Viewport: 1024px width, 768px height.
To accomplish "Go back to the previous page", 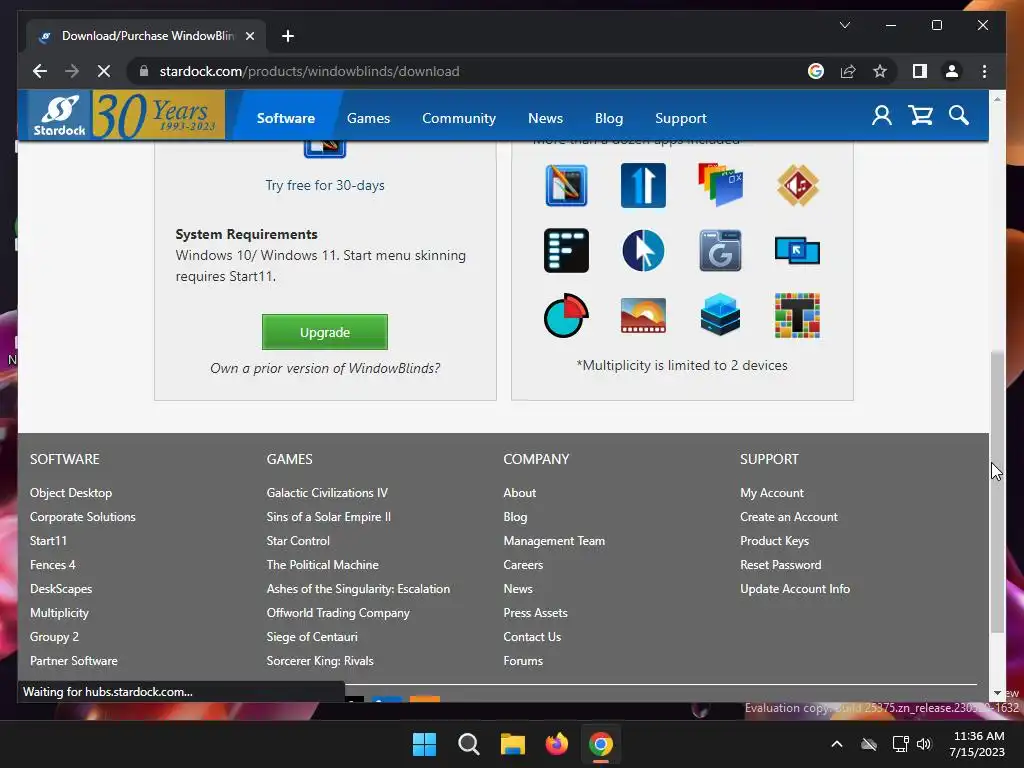I will 40,71.
